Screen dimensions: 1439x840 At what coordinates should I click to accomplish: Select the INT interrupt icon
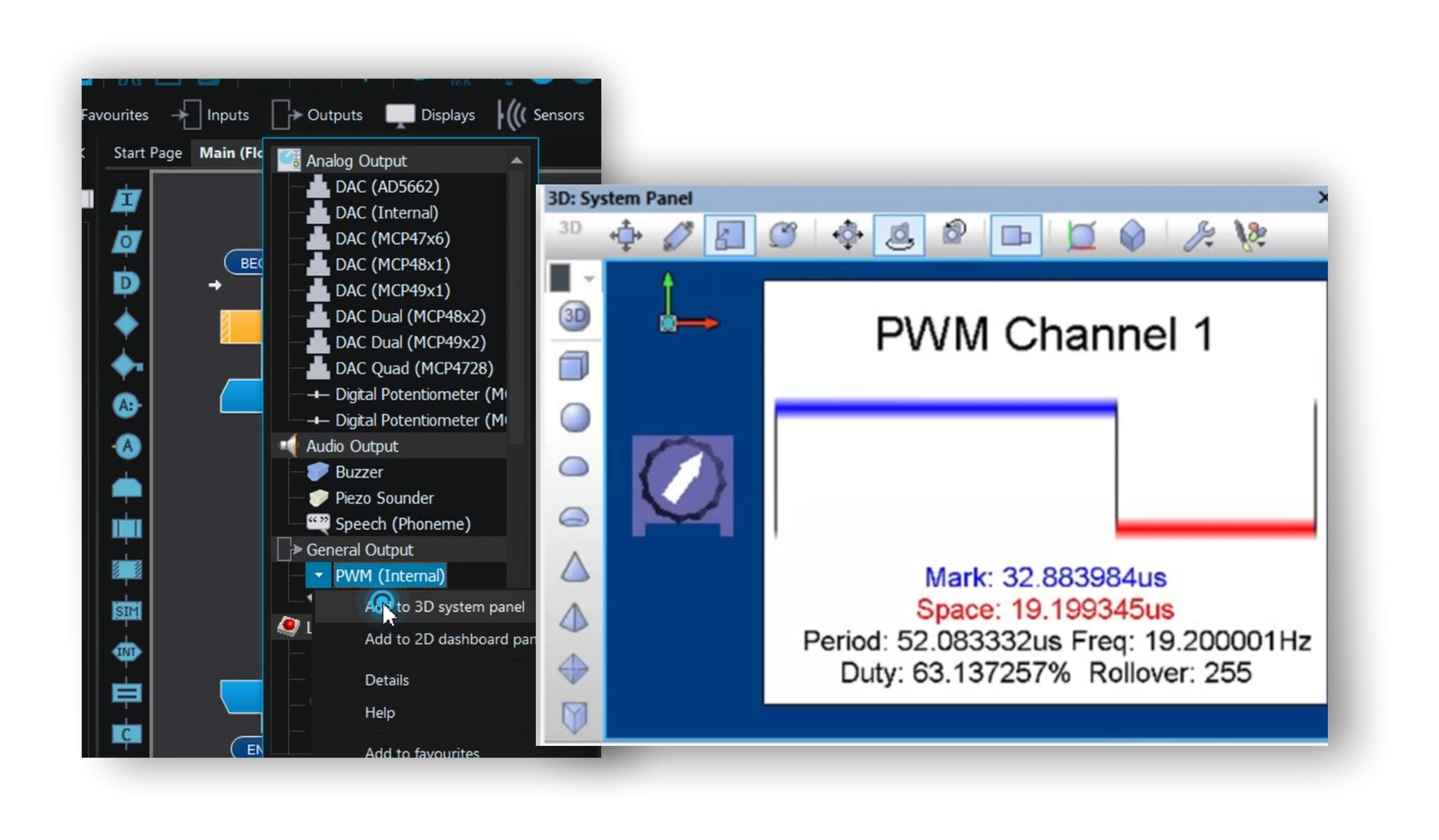click(x=126, y=652)
